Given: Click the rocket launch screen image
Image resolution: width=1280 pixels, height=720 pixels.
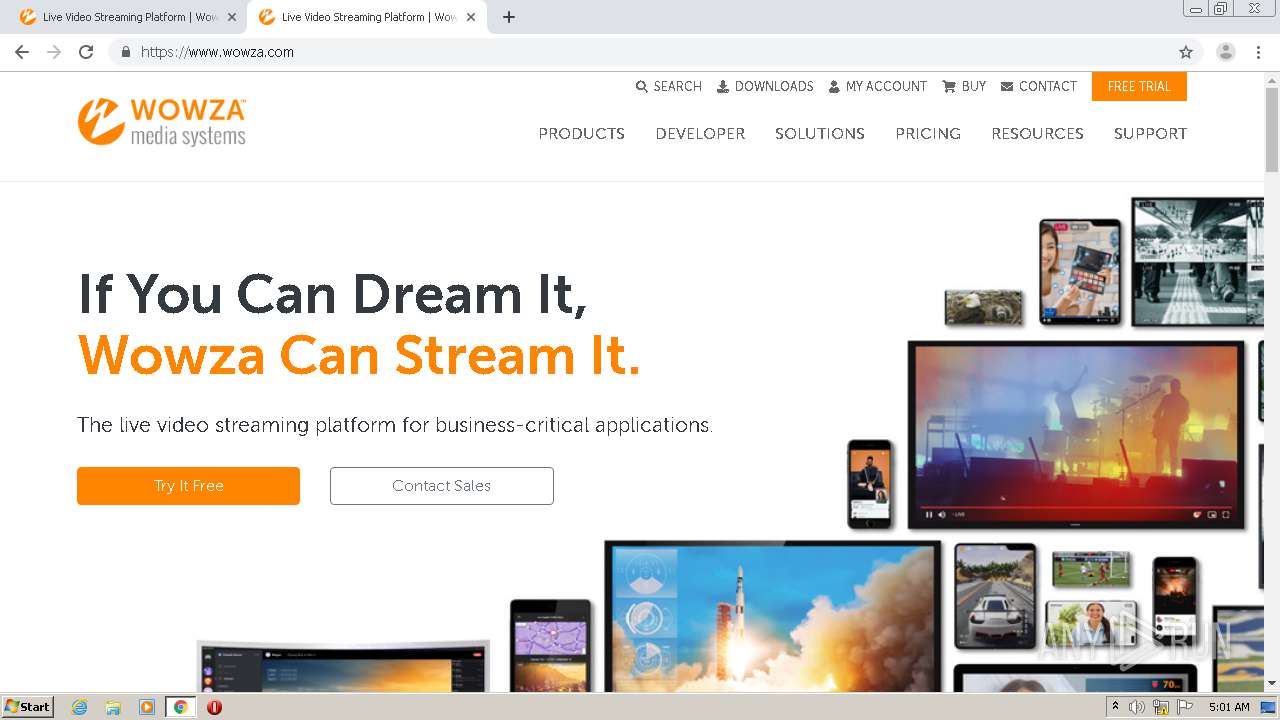Looking at the screenshot, I should (x=773, y=615).
